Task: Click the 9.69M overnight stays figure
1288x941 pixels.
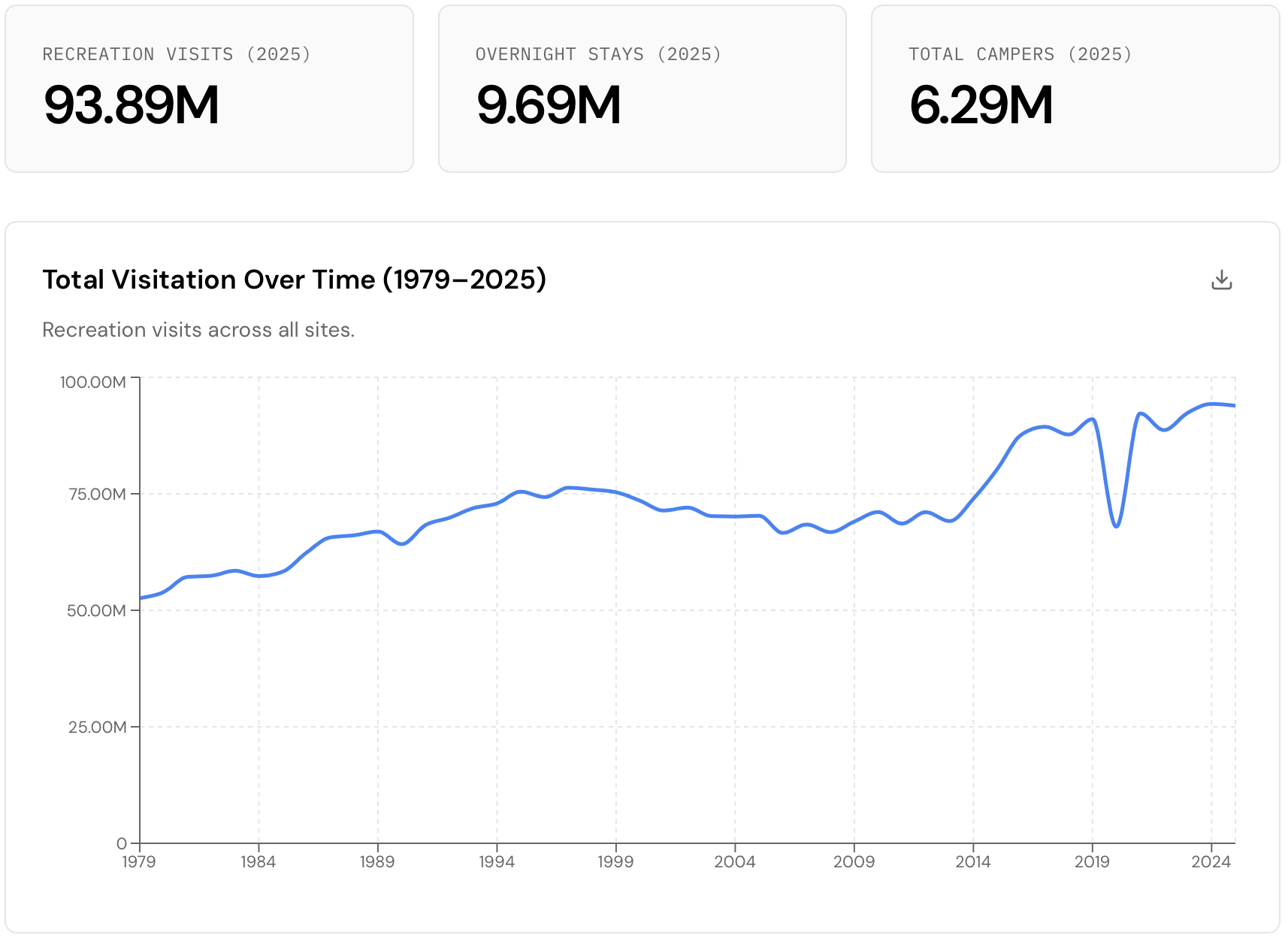Action: click(x=549, y=105)
